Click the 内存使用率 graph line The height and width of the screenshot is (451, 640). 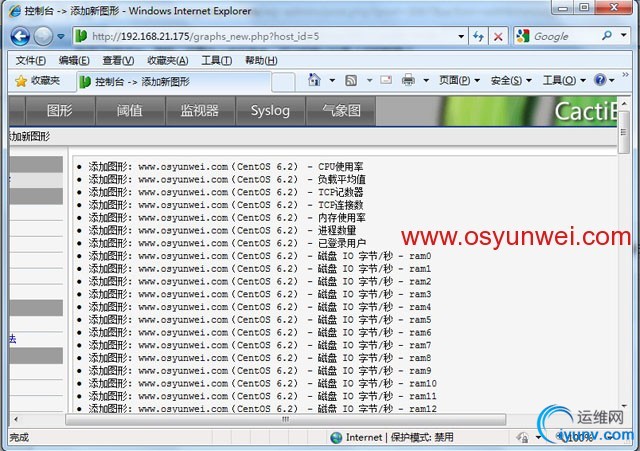[227, 218]
